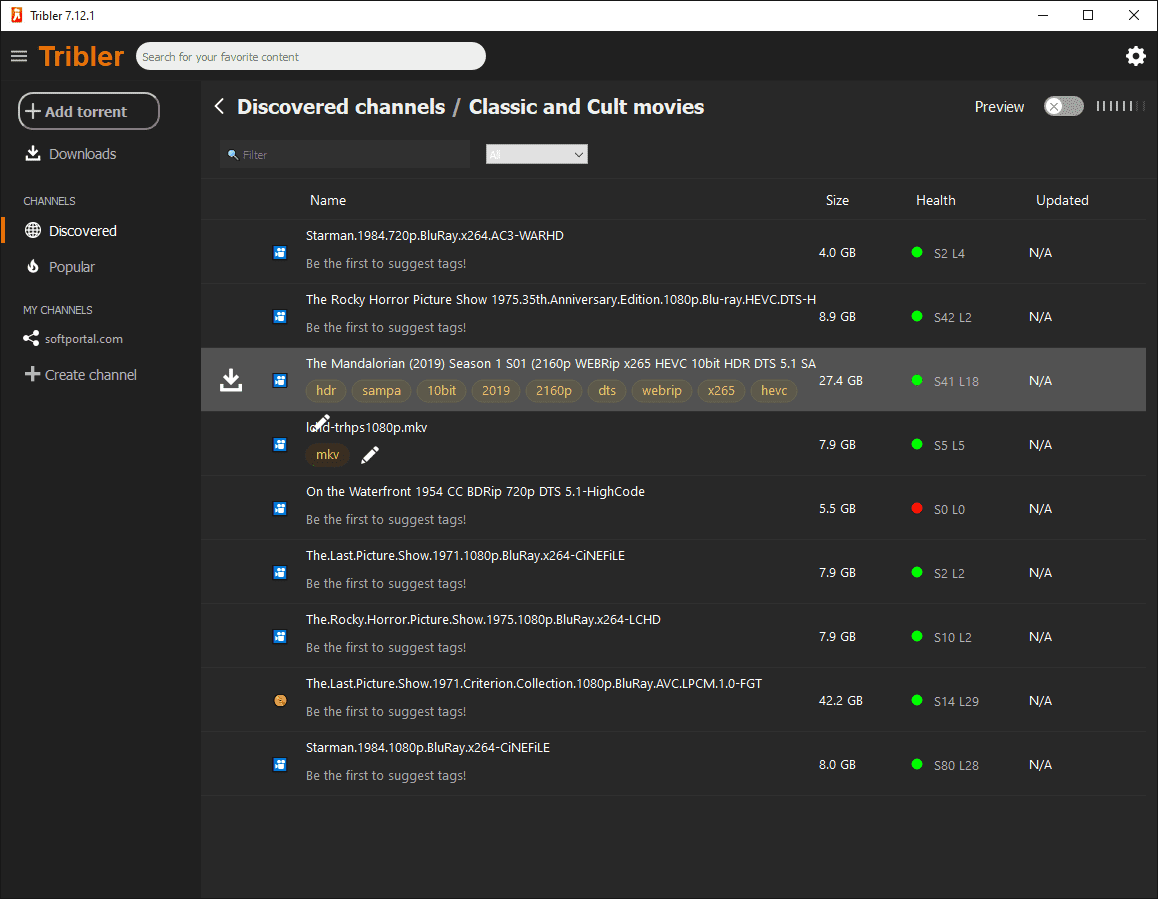Select the 2160p tag

[x=554, y=391]
